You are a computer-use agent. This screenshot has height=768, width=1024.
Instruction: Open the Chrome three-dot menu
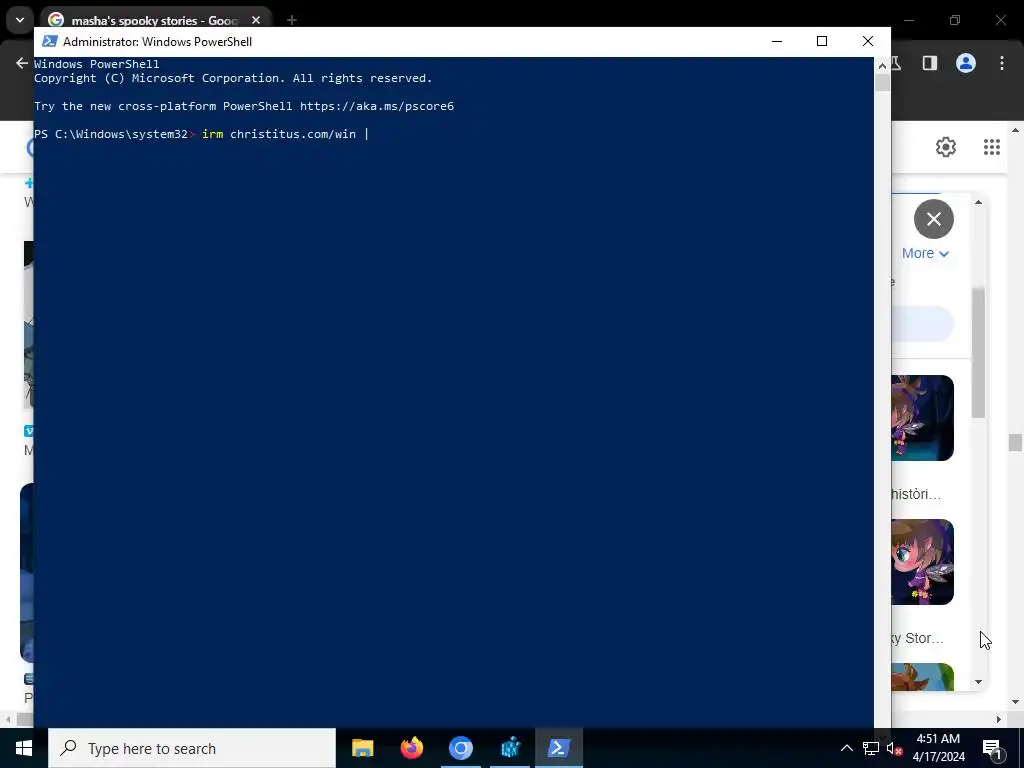(1002, 63)
